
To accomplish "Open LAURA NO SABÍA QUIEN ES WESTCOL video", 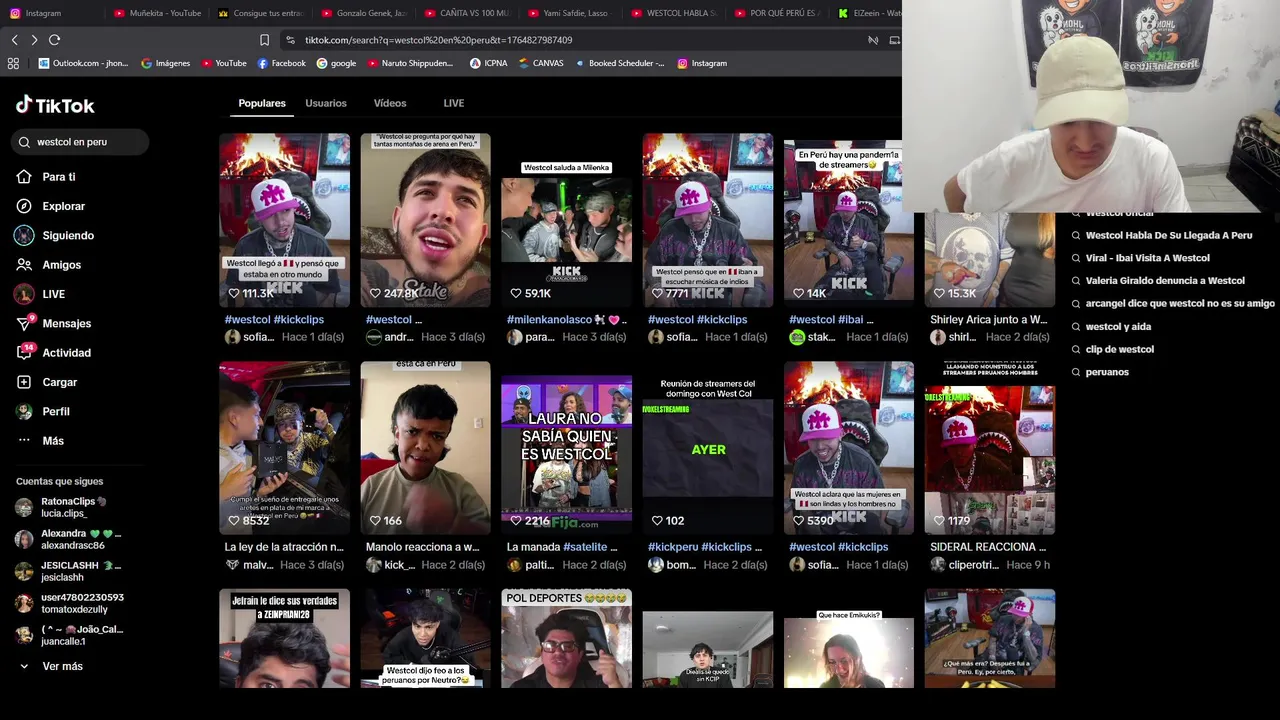I will (566, 448).
